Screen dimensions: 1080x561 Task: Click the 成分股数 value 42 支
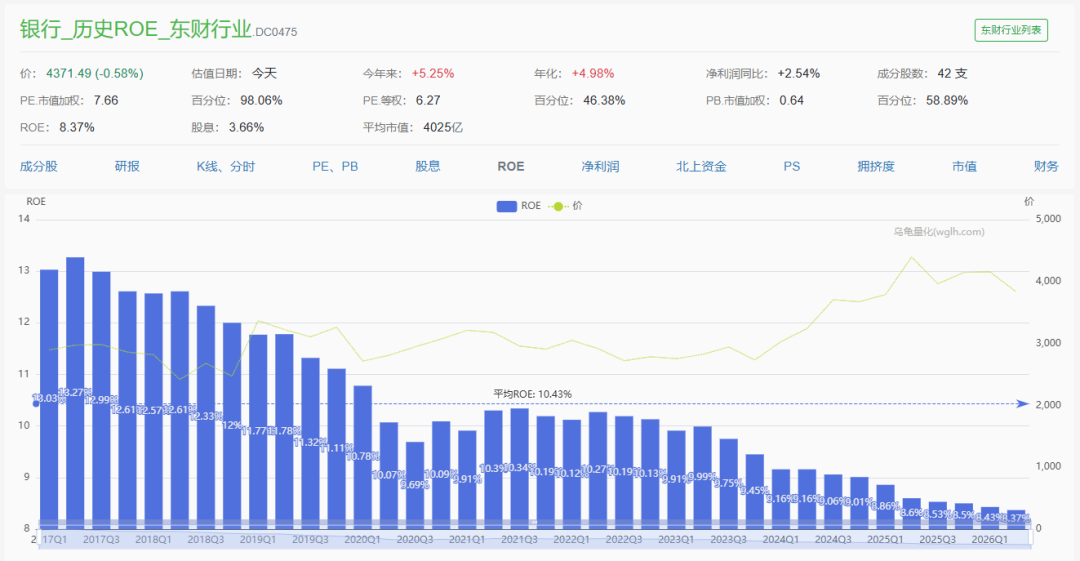point(953,73)
